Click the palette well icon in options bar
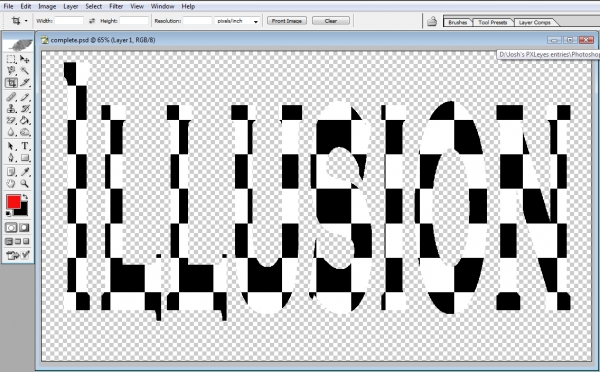Image resolution: width=600 pixels, height=372 pixels. 432,21
